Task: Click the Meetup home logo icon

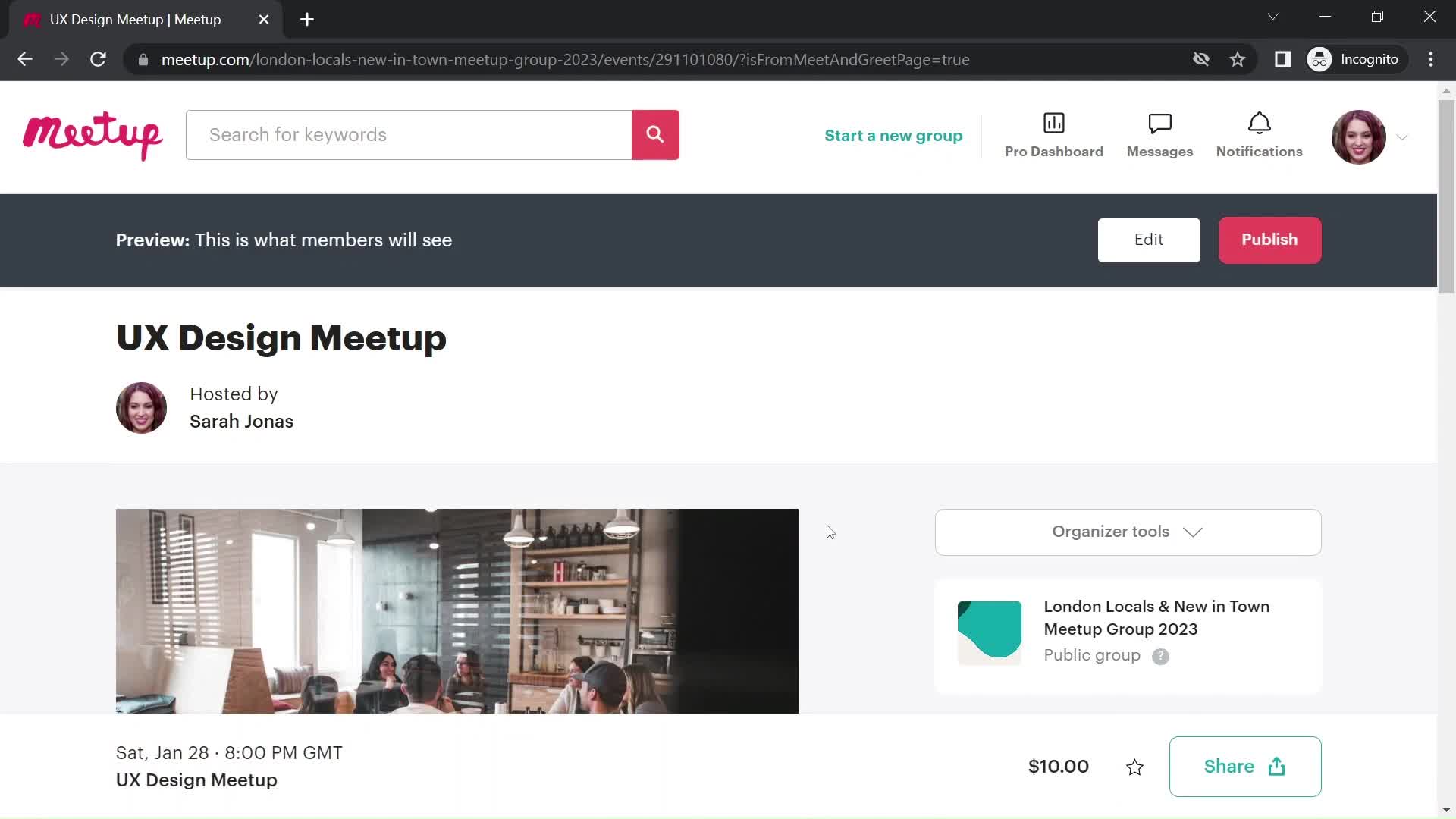Action: tap(92, 135)
